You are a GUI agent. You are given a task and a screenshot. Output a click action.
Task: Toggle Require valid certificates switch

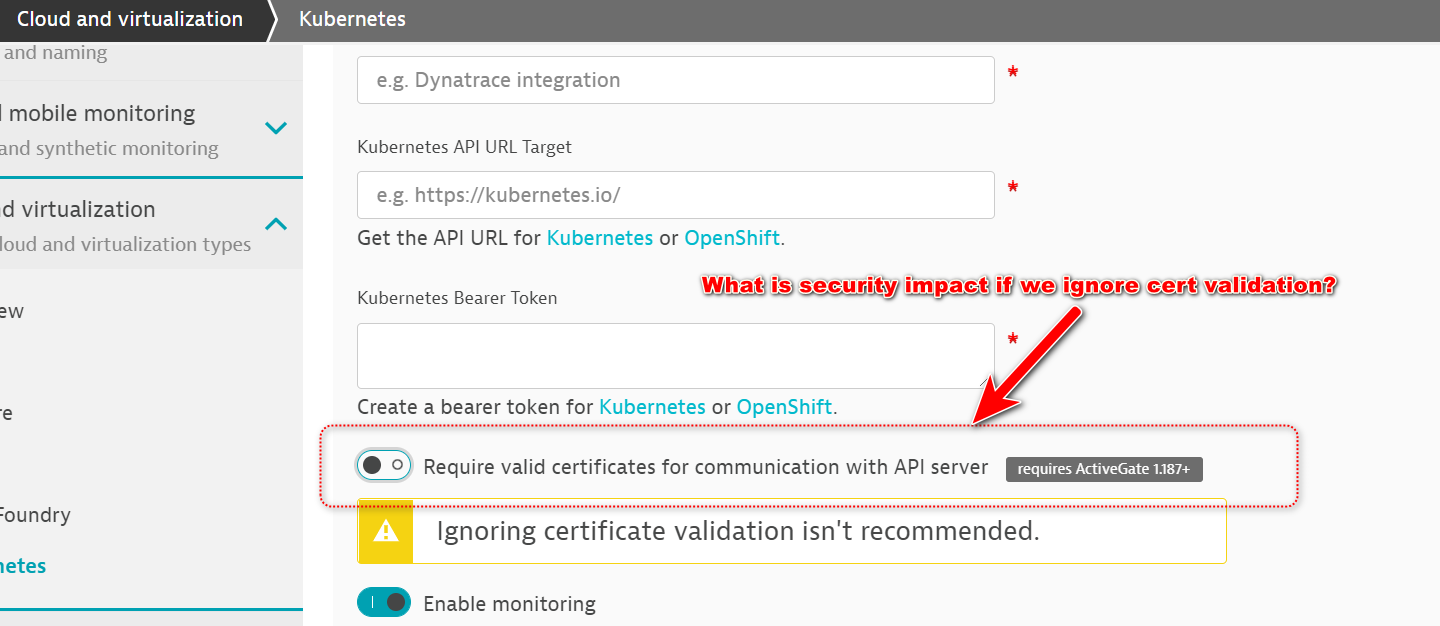click(384, 465)
